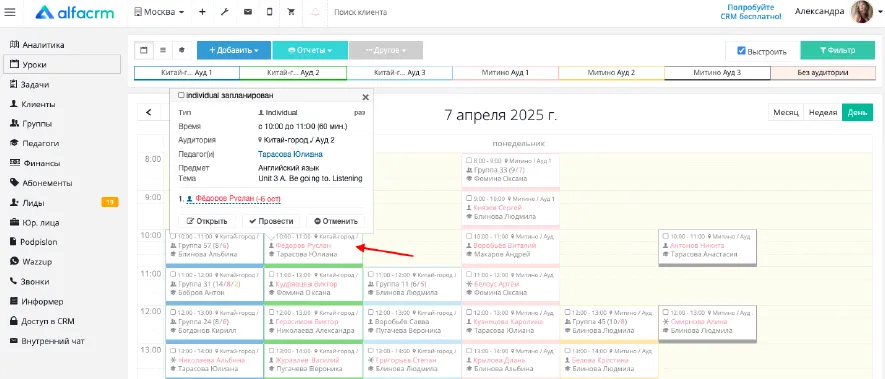Click the Александра user avatar

coord(862,11)
